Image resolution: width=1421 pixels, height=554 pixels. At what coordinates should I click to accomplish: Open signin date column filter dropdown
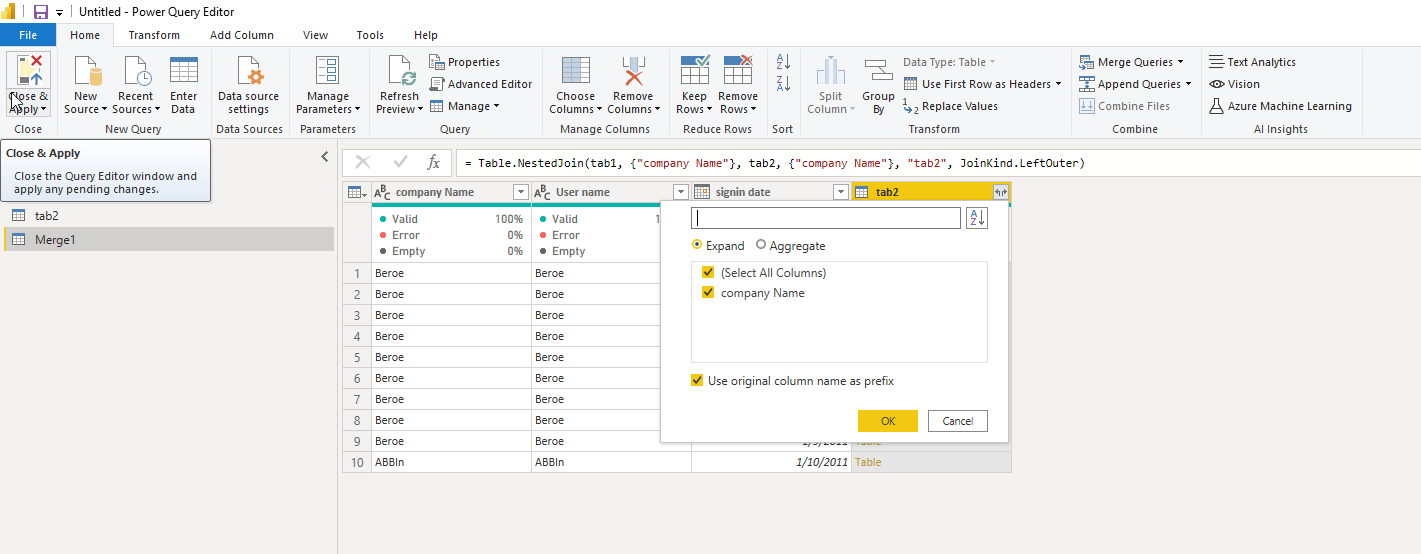pyautogui.click(x=840, y=192)
